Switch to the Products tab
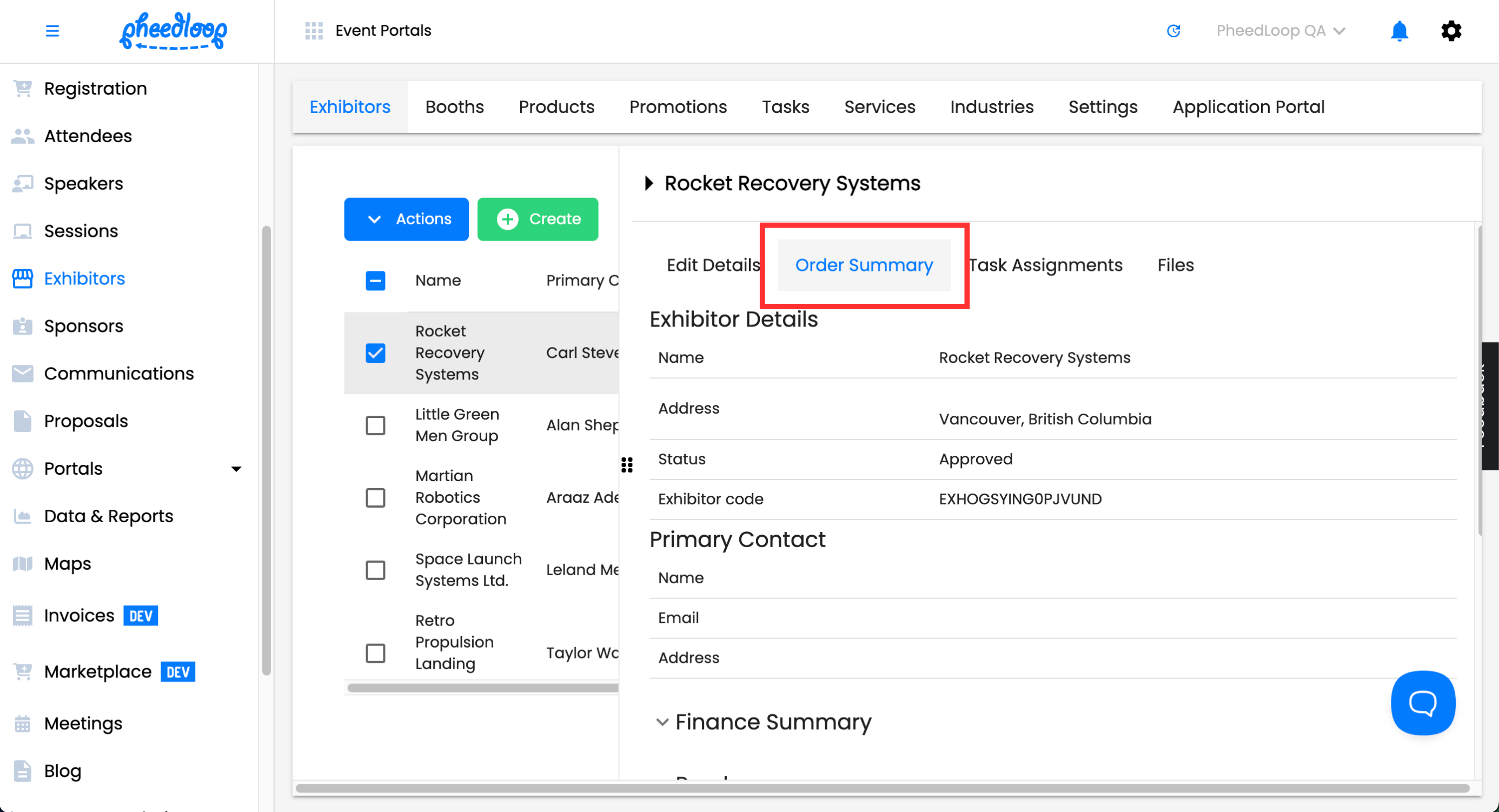 pyautogui.click(x=556, y=107)
